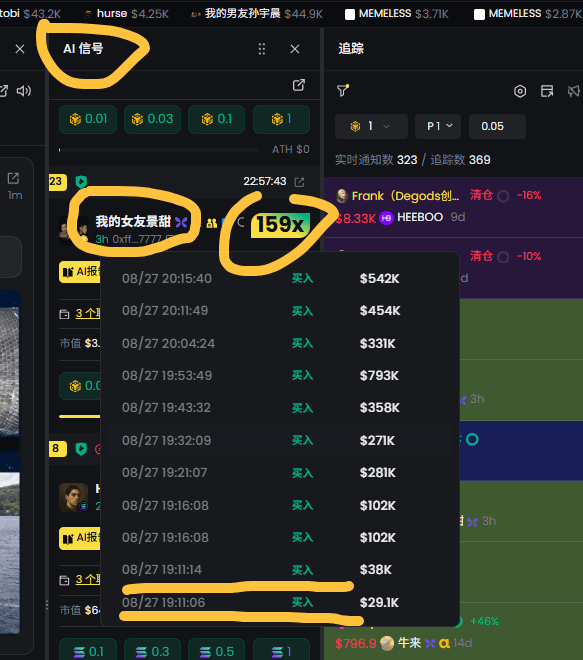Expand the BNB amount 1 dropdown

[x=371, y=126]
